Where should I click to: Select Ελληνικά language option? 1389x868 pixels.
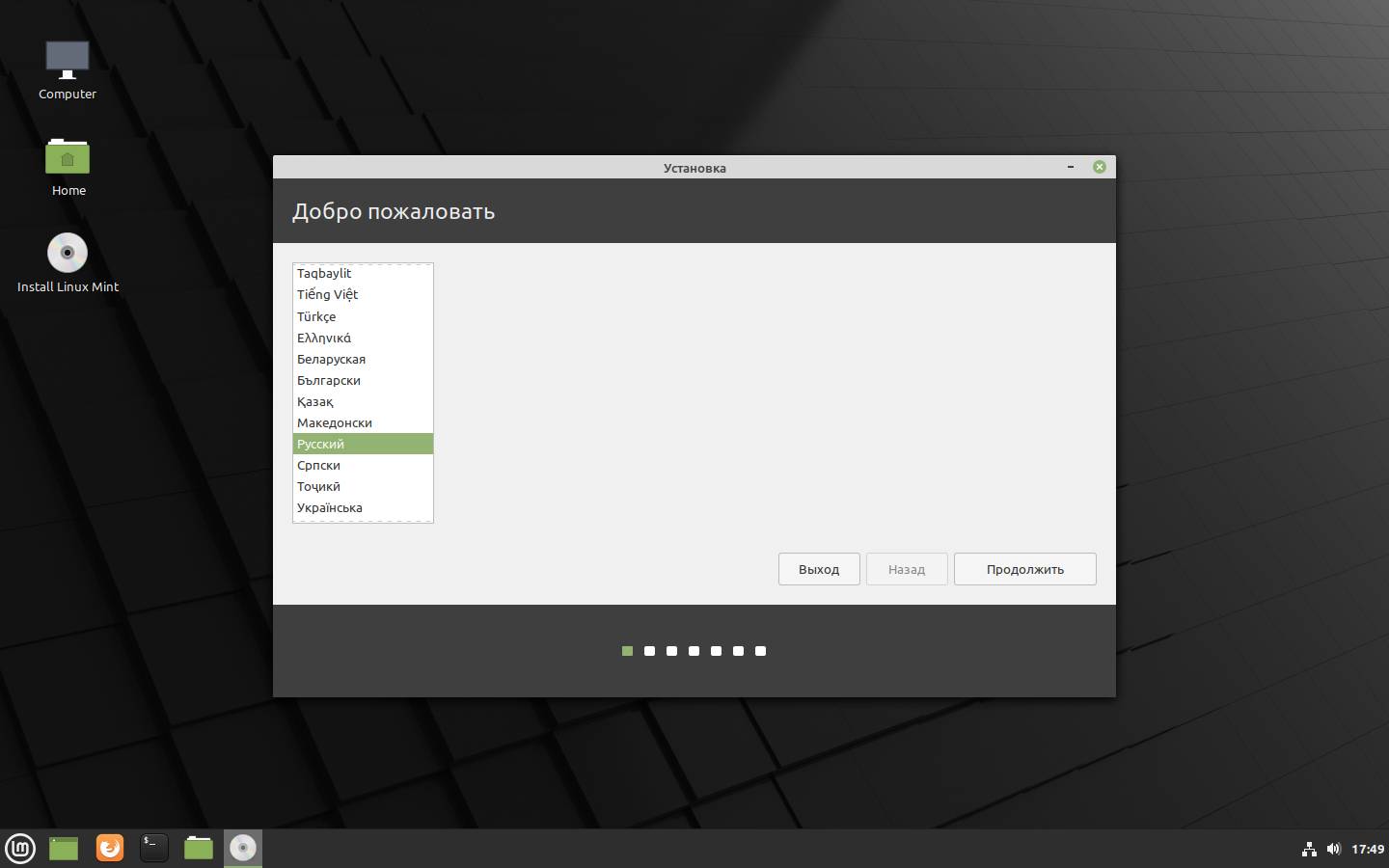coord(324,339)
